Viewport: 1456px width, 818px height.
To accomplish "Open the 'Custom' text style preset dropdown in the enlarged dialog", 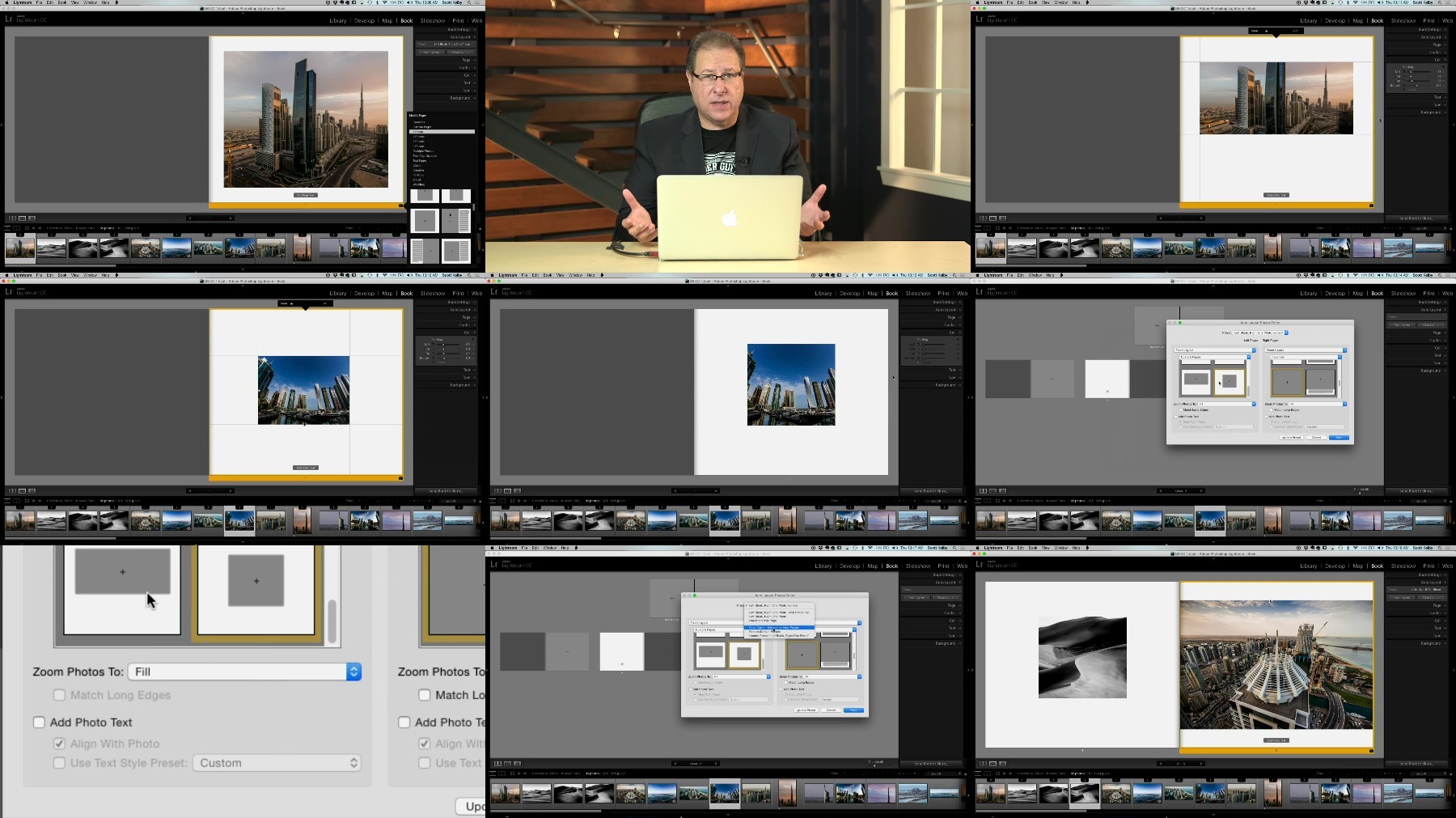I will [277, 763].
